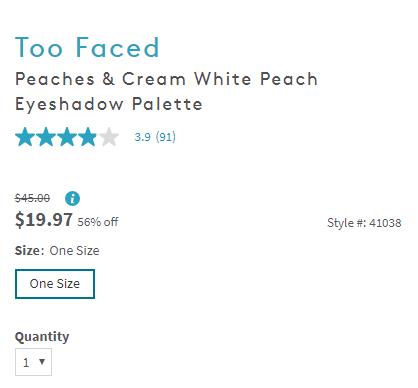The height and width of the screenshot is (388, 418).
Task: Open the Quantity dropdown showing 1
Action: [x=33, y=362]
